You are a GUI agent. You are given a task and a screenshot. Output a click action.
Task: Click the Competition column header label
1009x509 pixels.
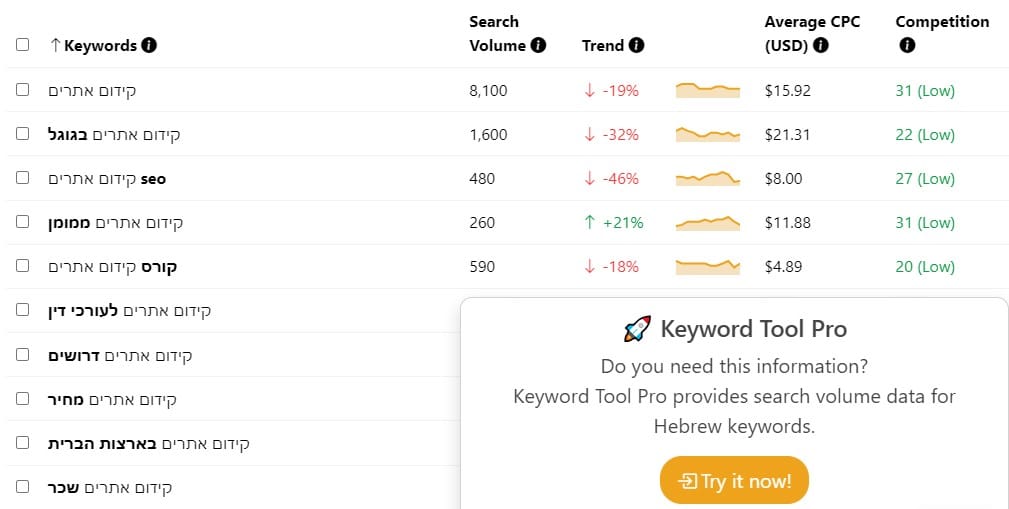click(x=942, y=22)
